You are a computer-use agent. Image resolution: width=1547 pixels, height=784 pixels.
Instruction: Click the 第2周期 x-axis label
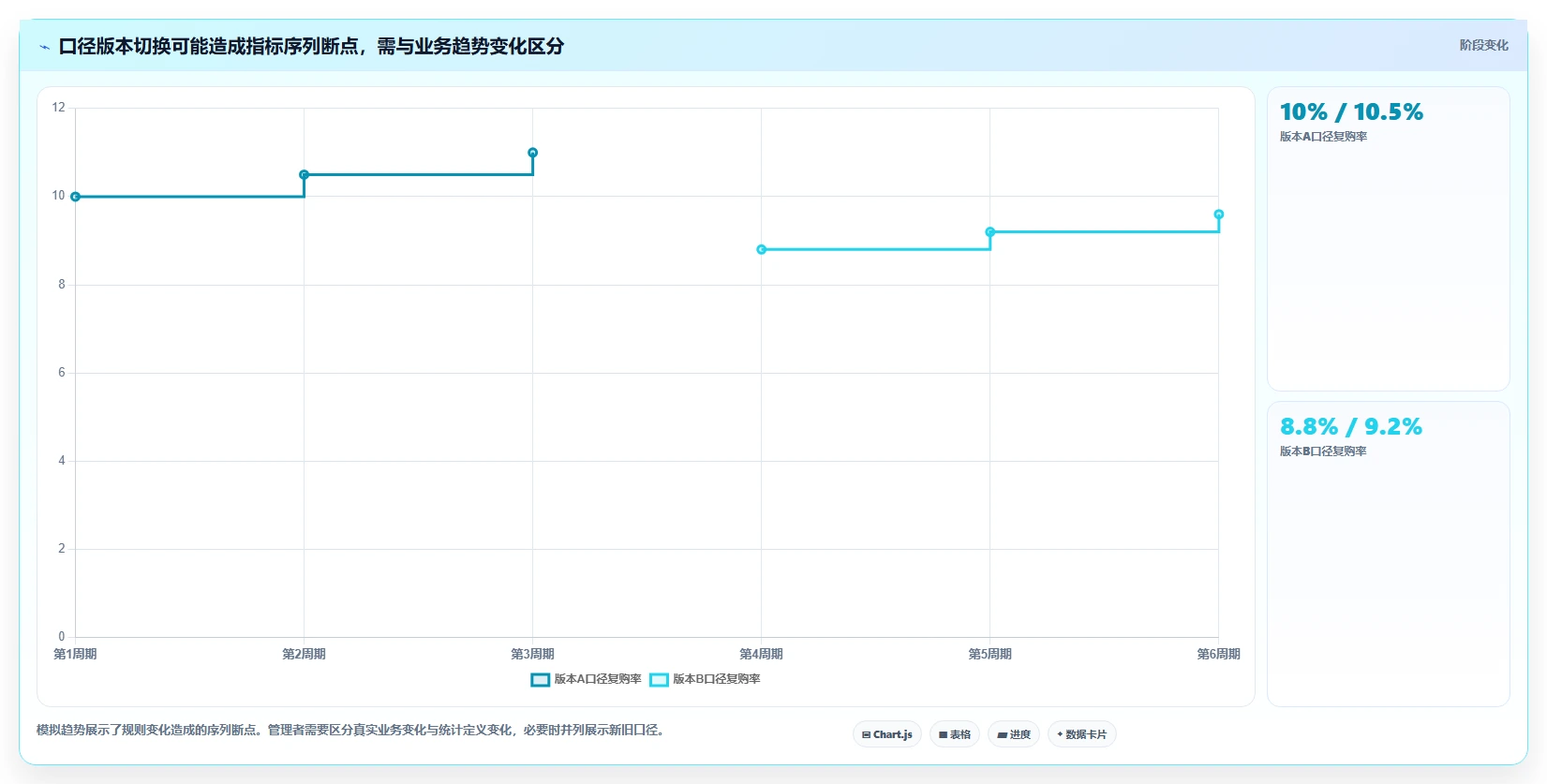304,654
